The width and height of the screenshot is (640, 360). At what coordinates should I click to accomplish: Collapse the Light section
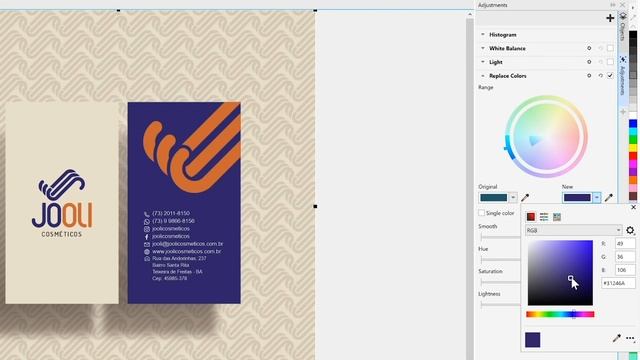[x=483, y=62]
